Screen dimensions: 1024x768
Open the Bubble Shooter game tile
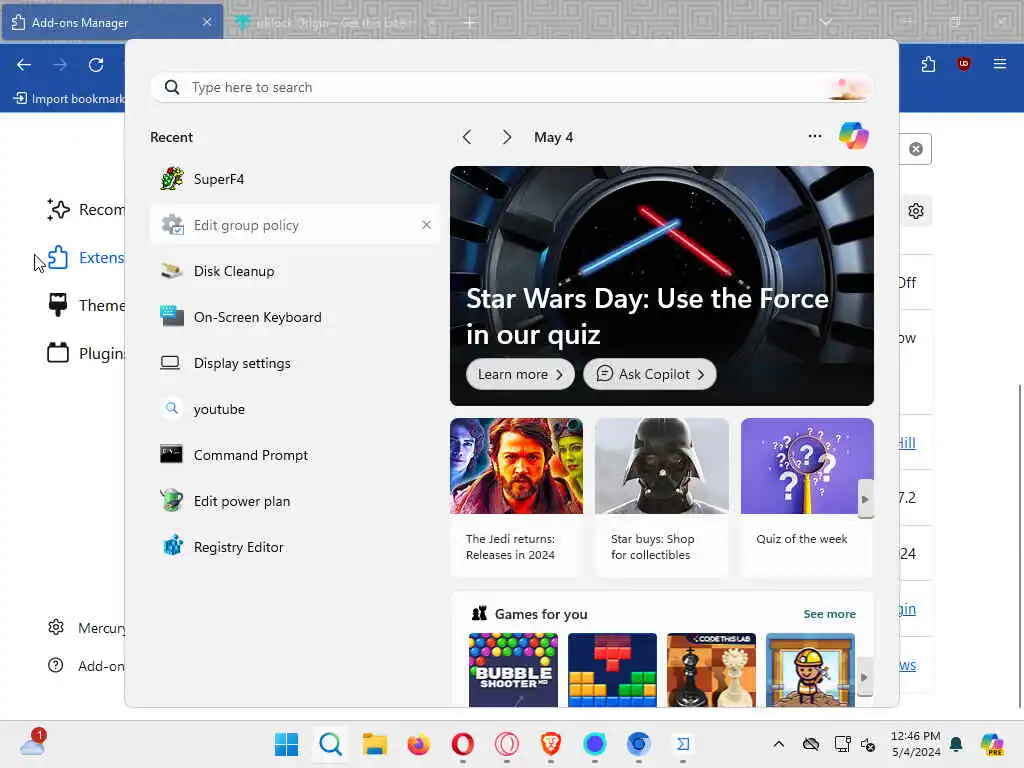(513, 669)
